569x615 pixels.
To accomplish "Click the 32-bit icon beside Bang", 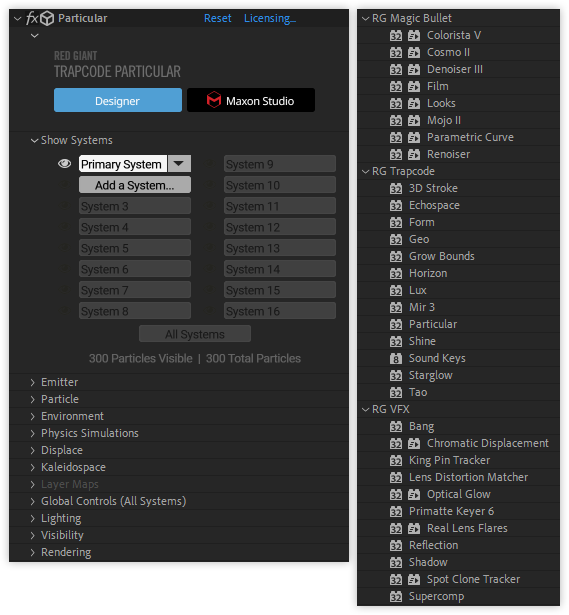I will click(396, 427).
